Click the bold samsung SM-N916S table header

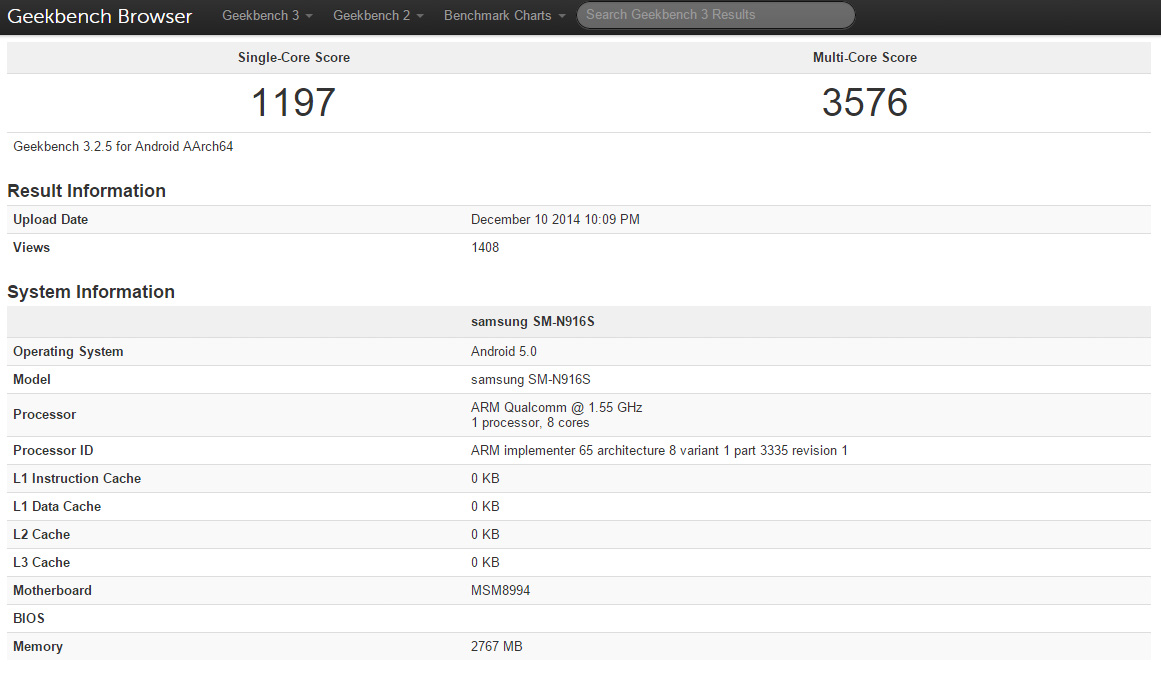[x=532, y=322]
